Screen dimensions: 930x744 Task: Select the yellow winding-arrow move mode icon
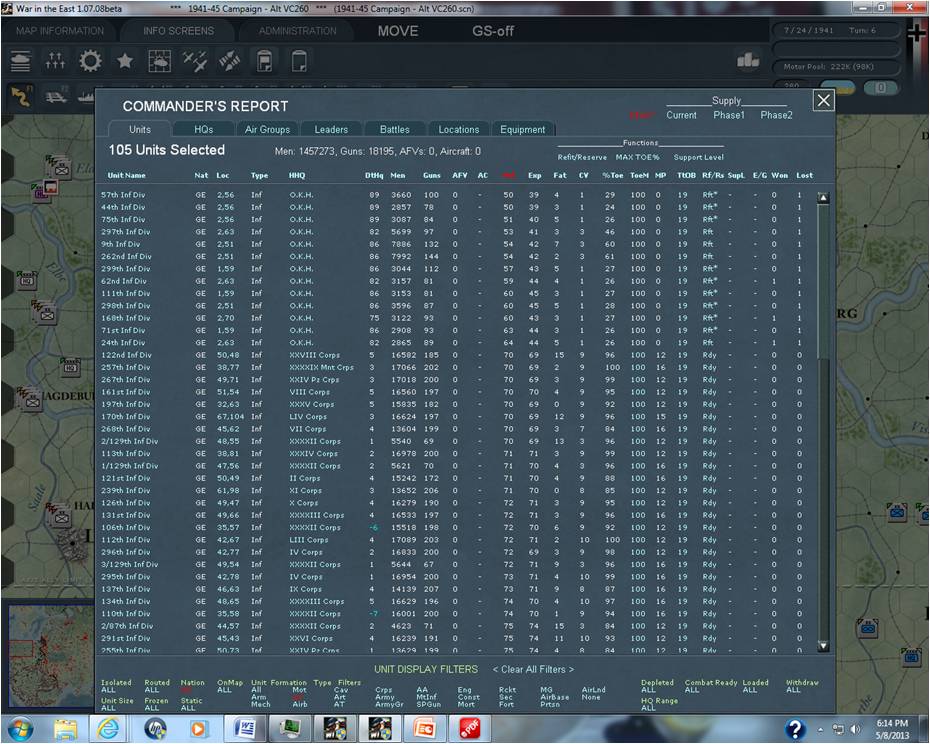(x=21, y=96)
